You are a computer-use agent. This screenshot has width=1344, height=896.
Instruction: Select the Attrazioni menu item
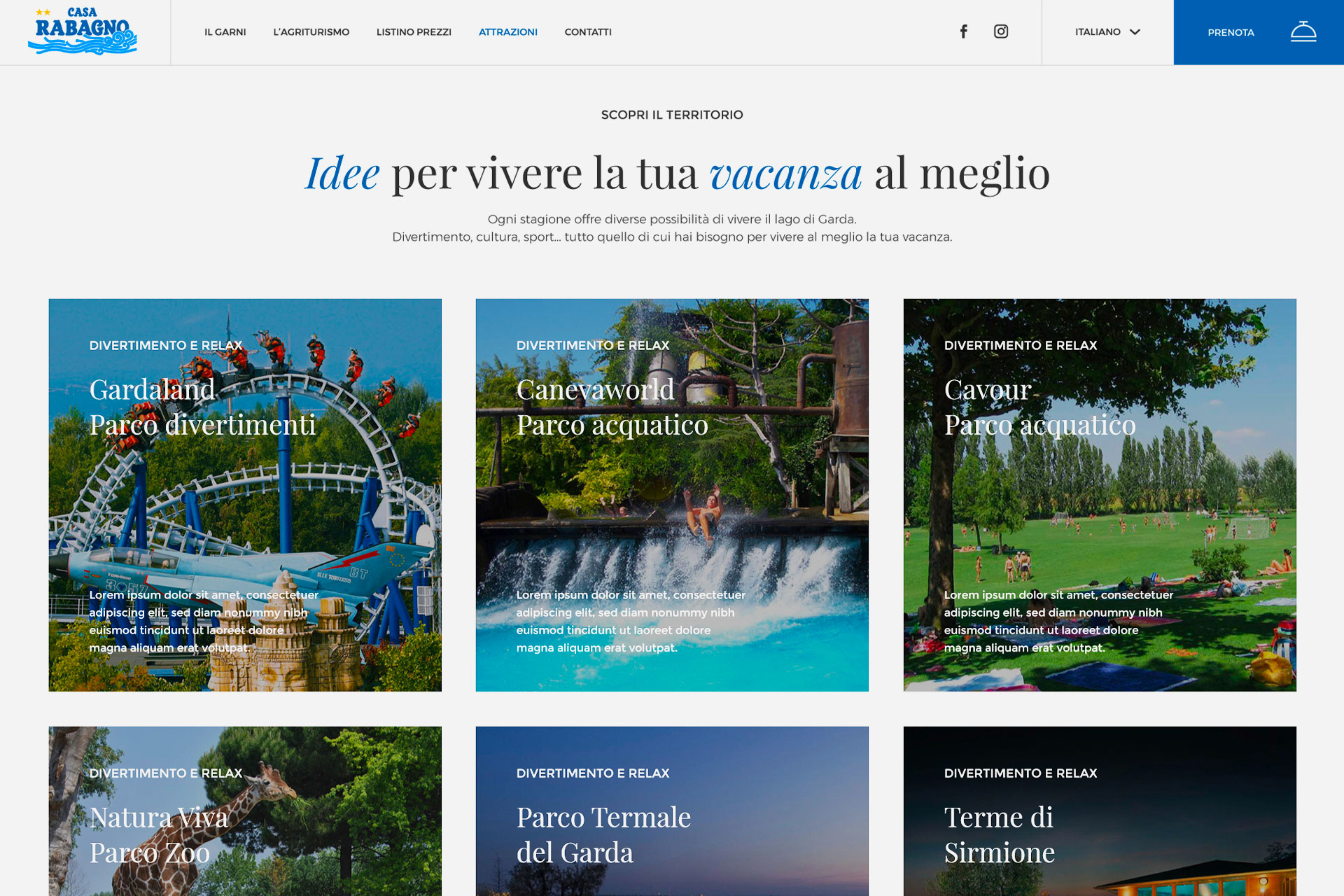pos(508,32)
